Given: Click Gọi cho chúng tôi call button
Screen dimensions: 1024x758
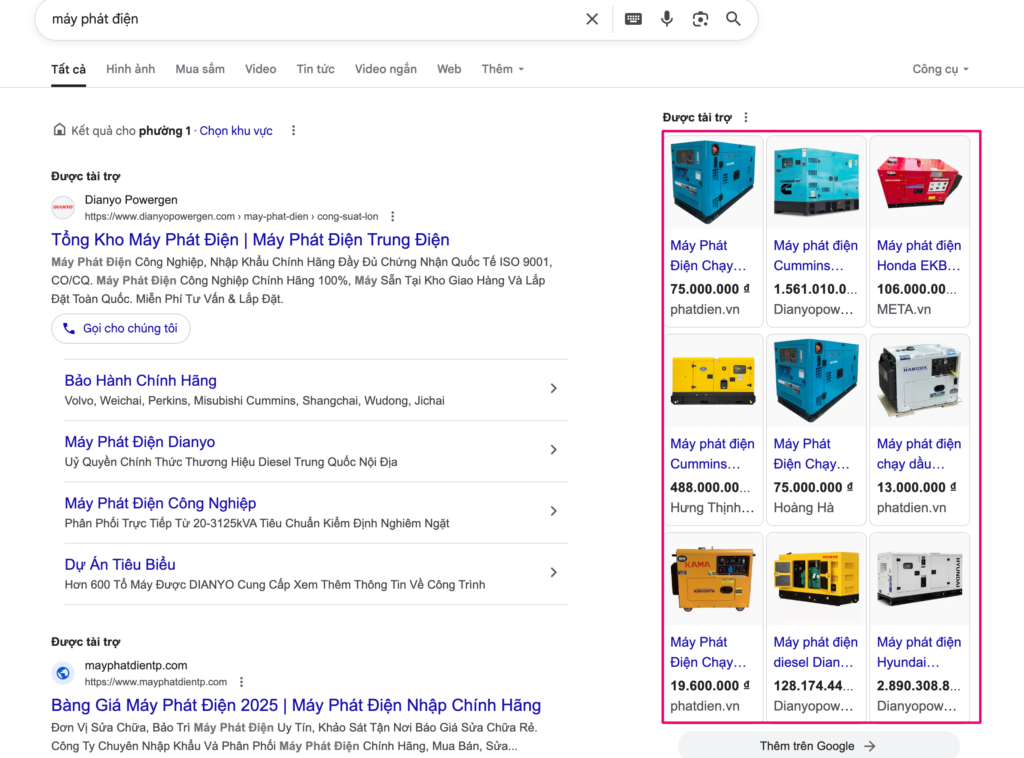Looking at the screenshot, I should point(121,328).
